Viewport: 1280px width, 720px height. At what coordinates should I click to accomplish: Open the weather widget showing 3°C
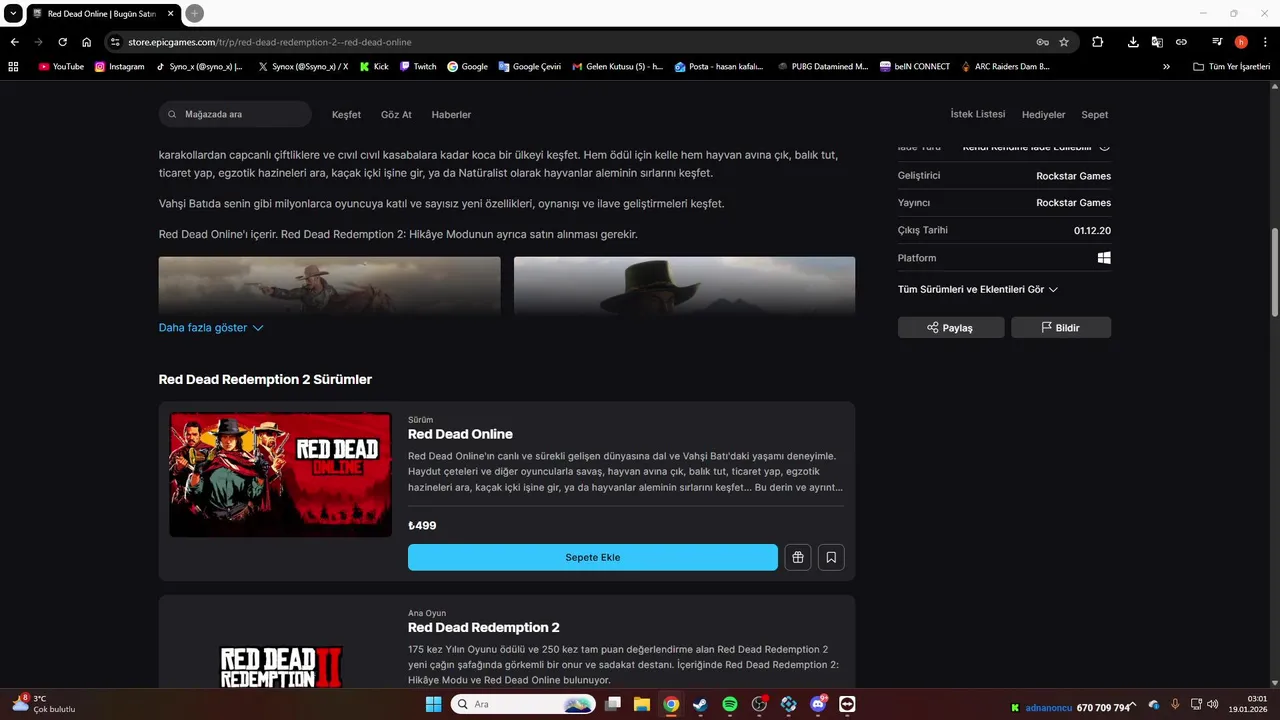point(44,704)
